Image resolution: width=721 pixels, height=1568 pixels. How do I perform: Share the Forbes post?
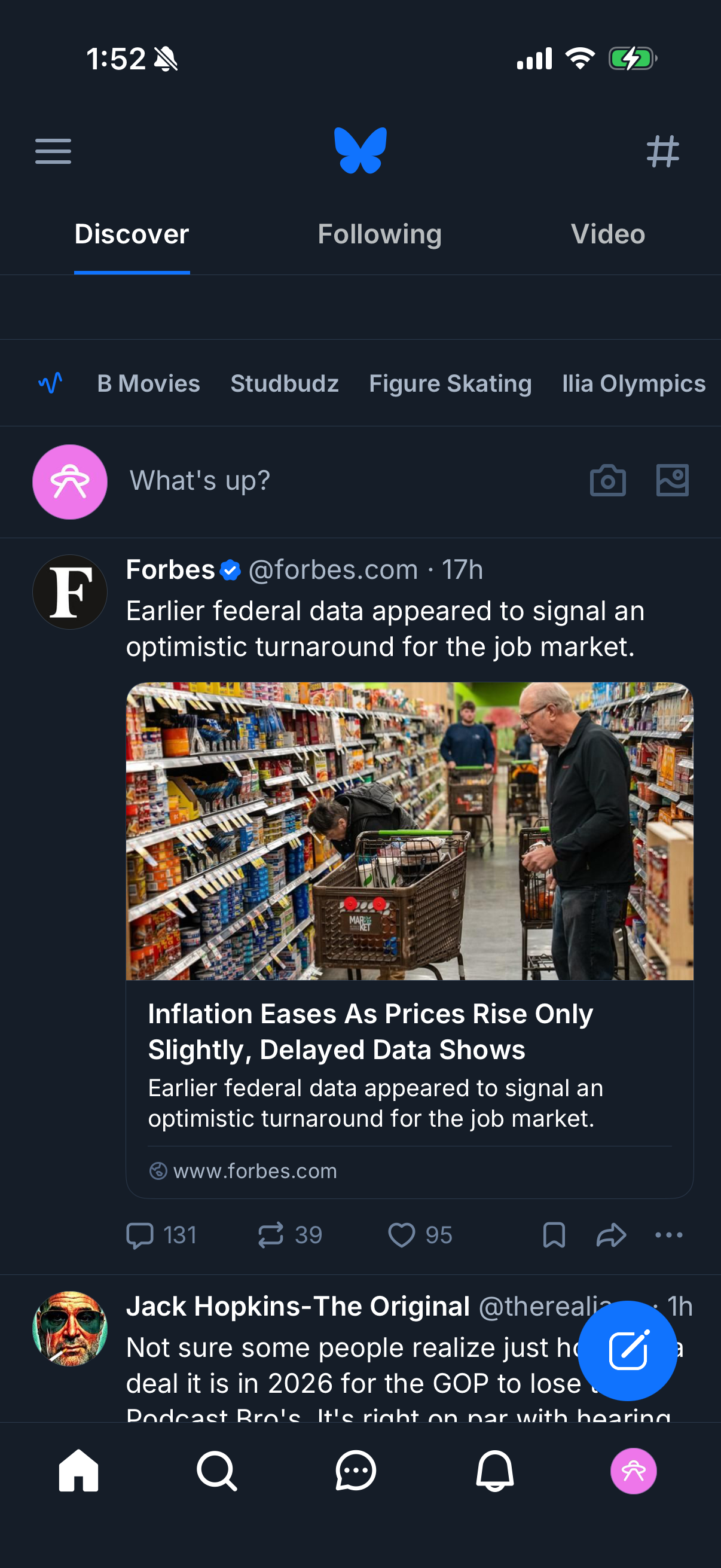coord(611,1235)
